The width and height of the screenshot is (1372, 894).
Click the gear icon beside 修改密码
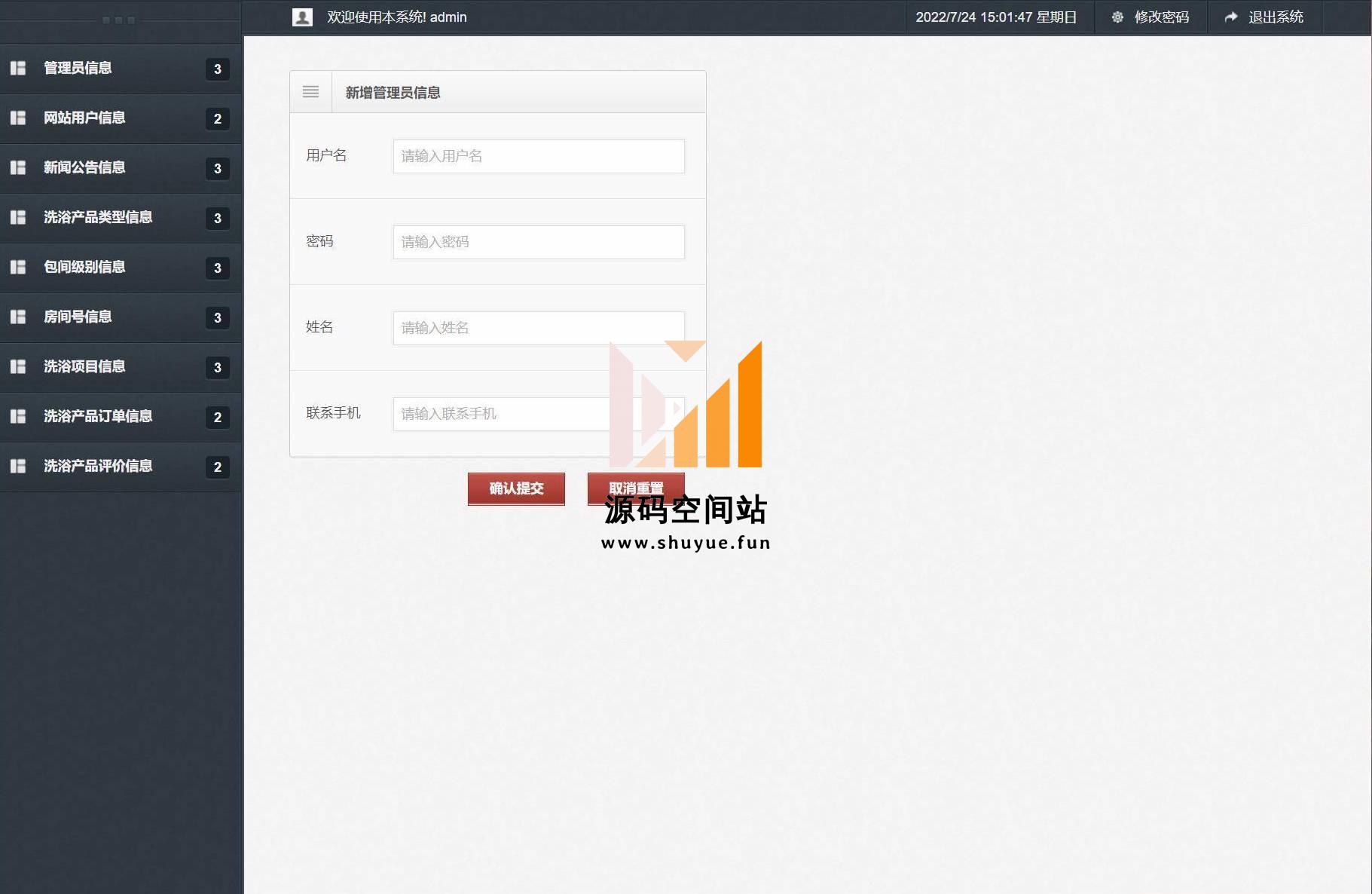(x=1117, y=17)
